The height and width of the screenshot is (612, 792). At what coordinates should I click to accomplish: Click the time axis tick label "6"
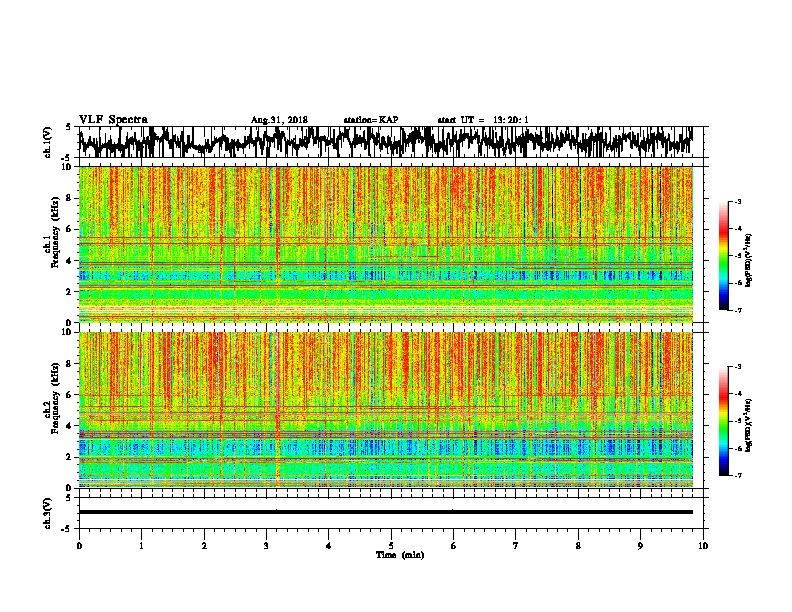tap(454, 546)
